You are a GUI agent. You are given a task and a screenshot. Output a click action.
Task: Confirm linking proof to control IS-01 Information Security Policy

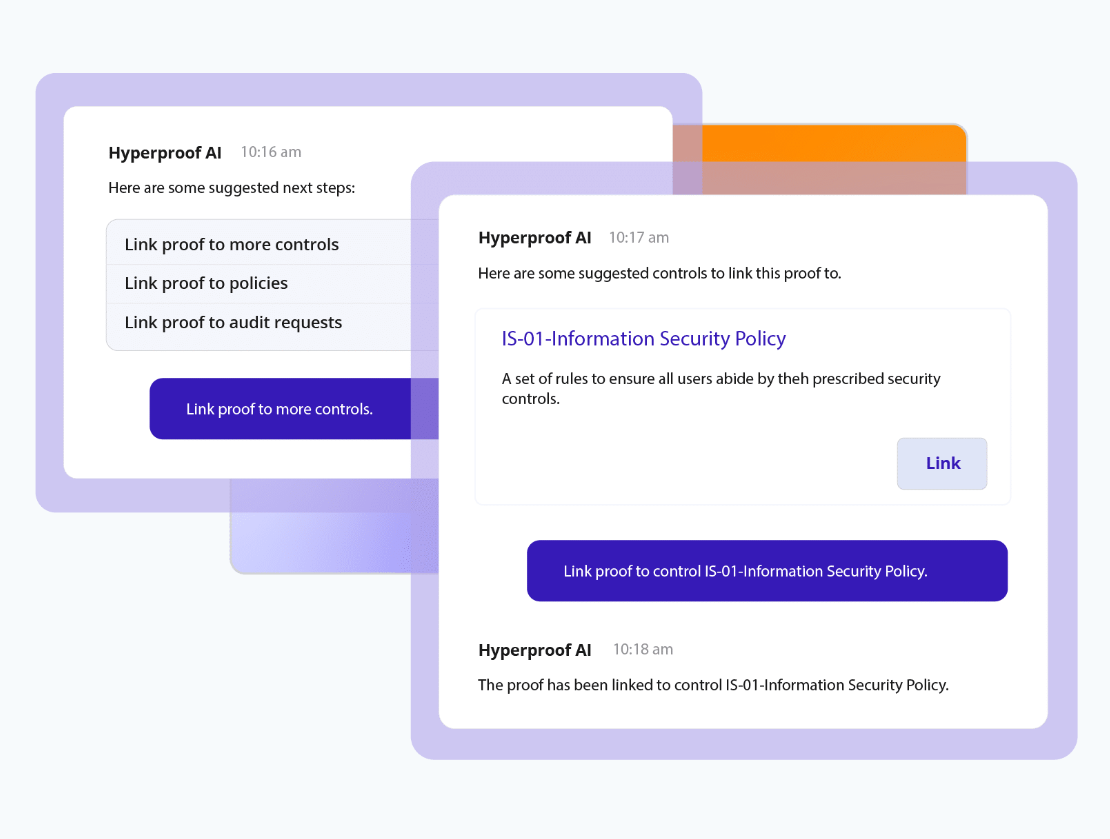coord(767,570)
